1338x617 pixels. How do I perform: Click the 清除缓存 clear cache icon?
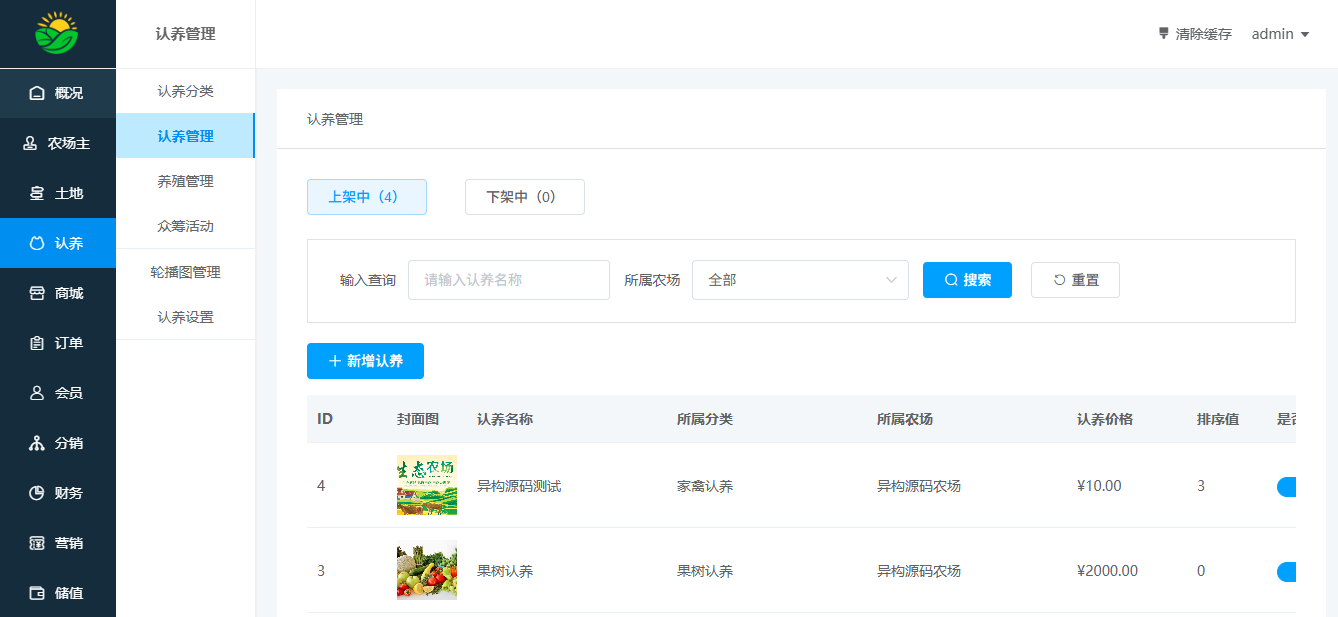click(x=1163, y=34)
